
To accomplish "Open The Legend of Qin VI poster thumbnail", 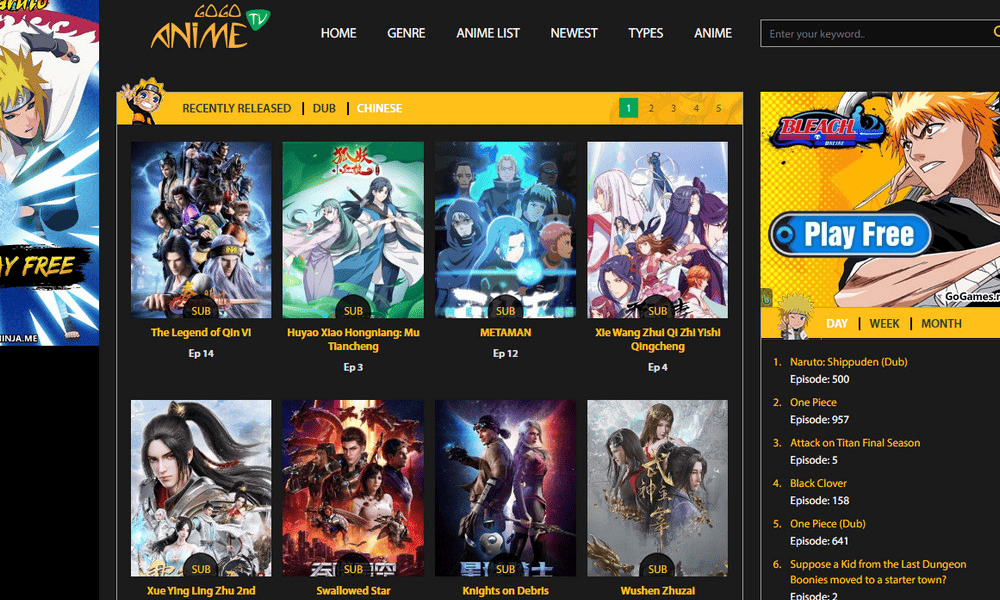I will (201, 230).
